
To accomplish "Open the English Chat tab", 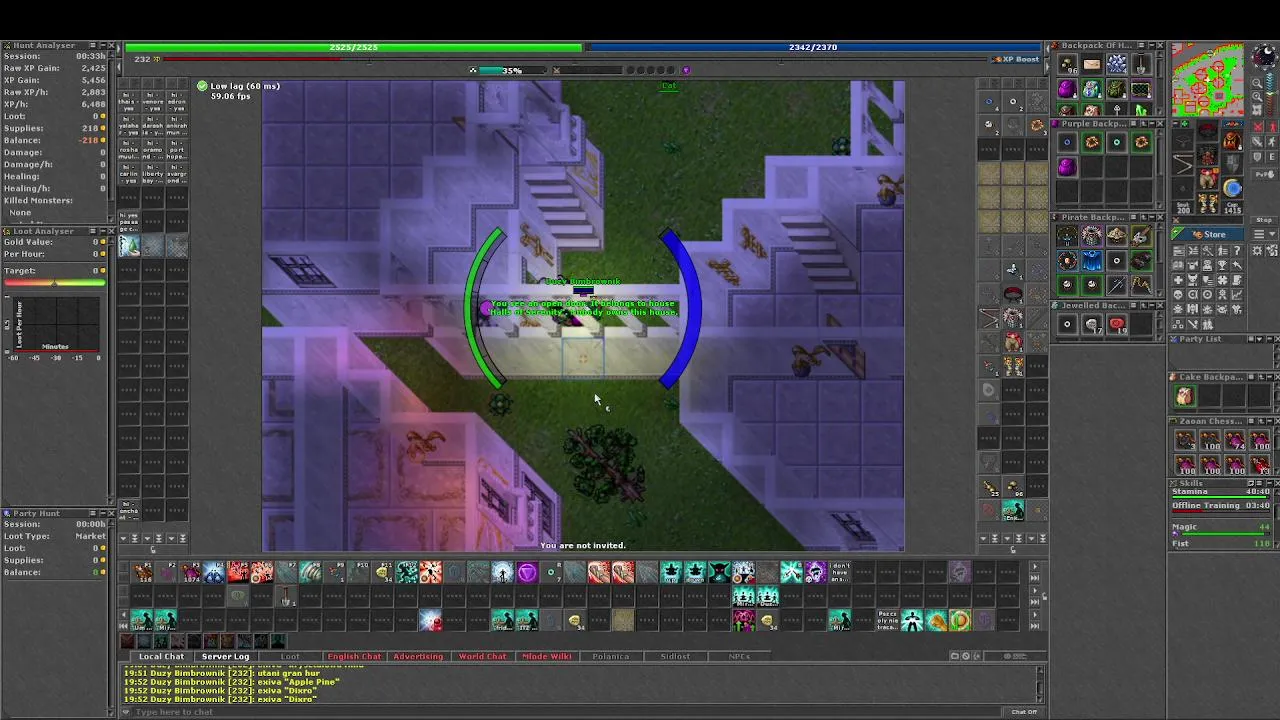I will 354,656.
